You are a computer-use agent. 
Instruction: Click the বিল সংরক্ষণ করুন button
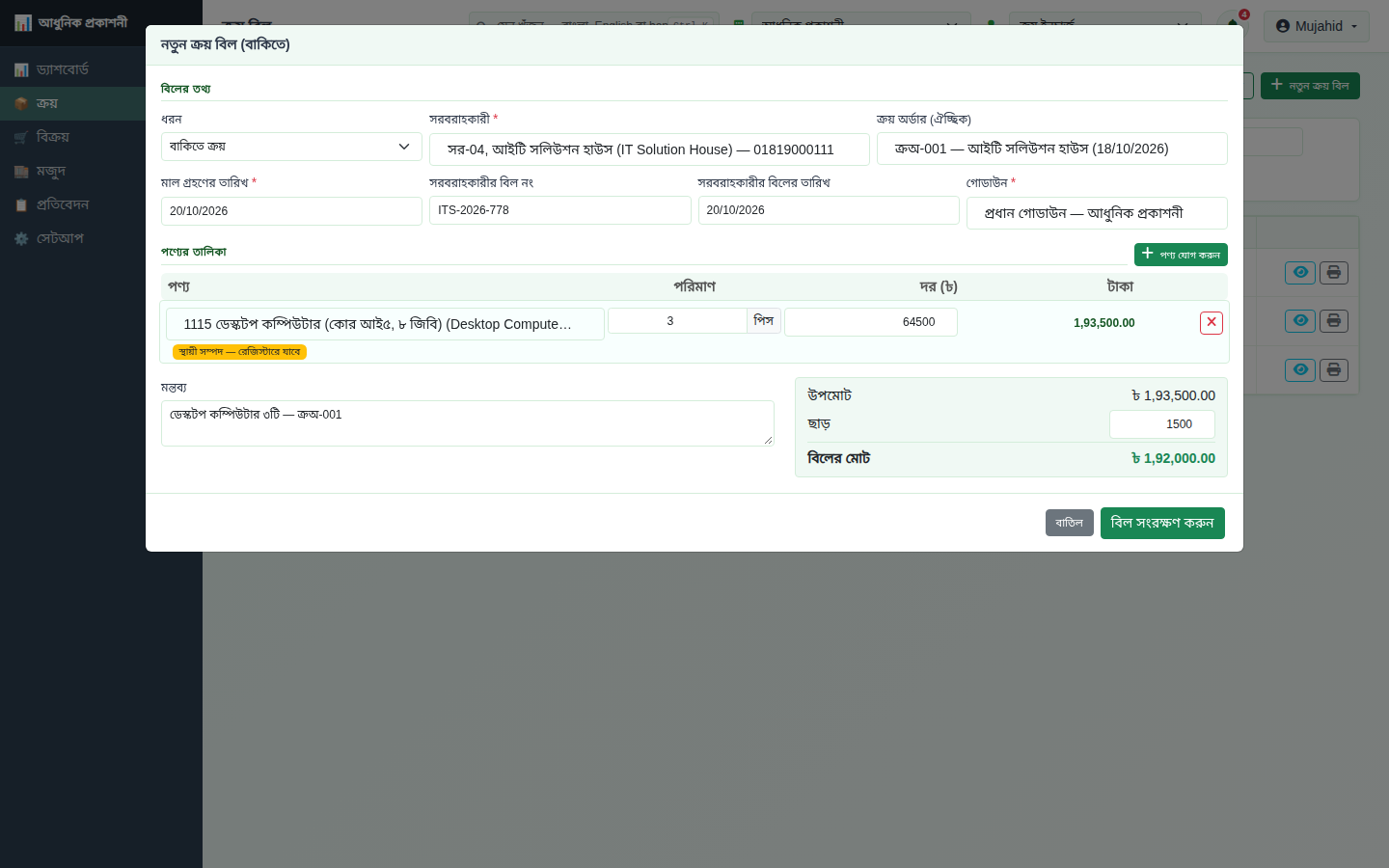point(1162,523)
